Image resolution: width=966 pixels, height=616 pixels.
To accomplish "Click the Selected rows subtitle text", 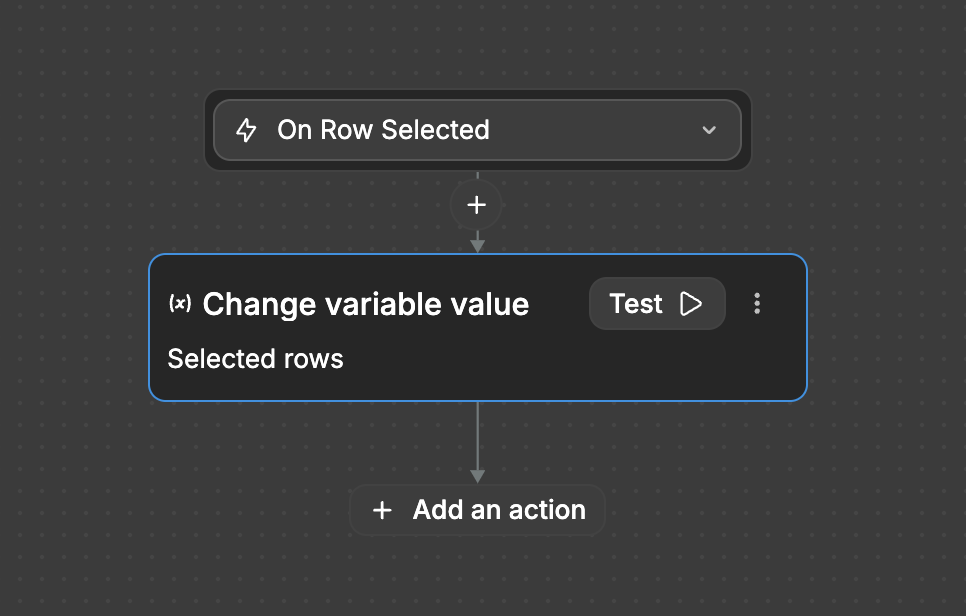I will pyautogui.click(x=255, y=358).
